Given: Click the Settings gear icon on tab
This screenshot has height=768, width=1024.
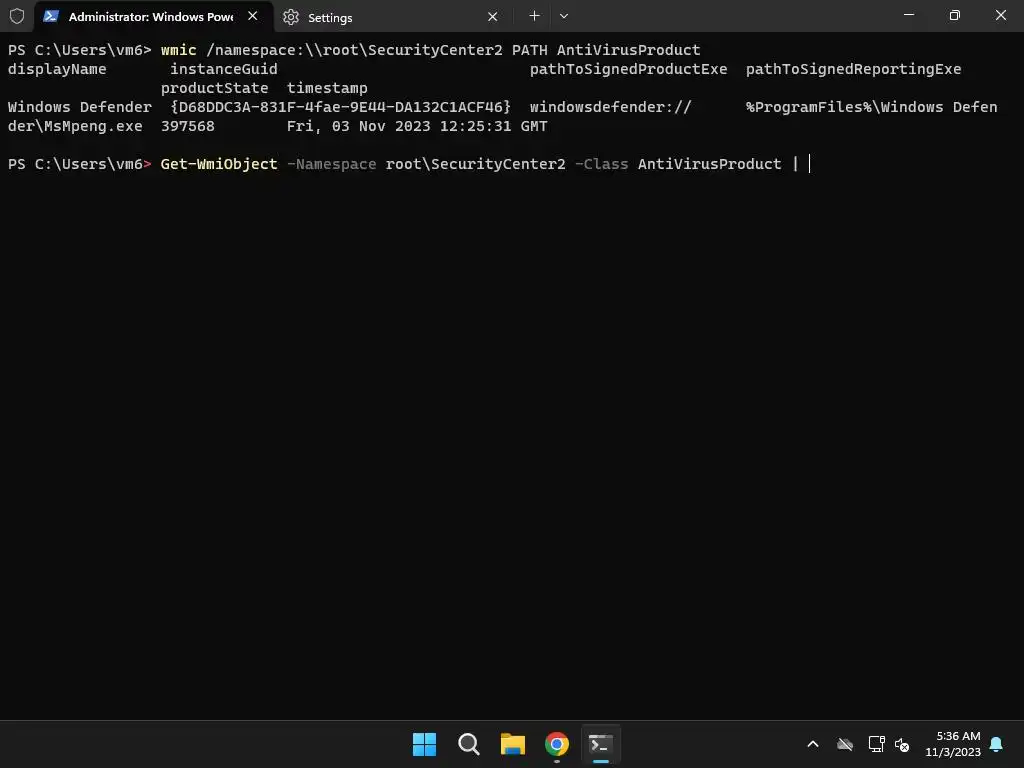Looking at the screenshot, I should [x=291, y=17].
